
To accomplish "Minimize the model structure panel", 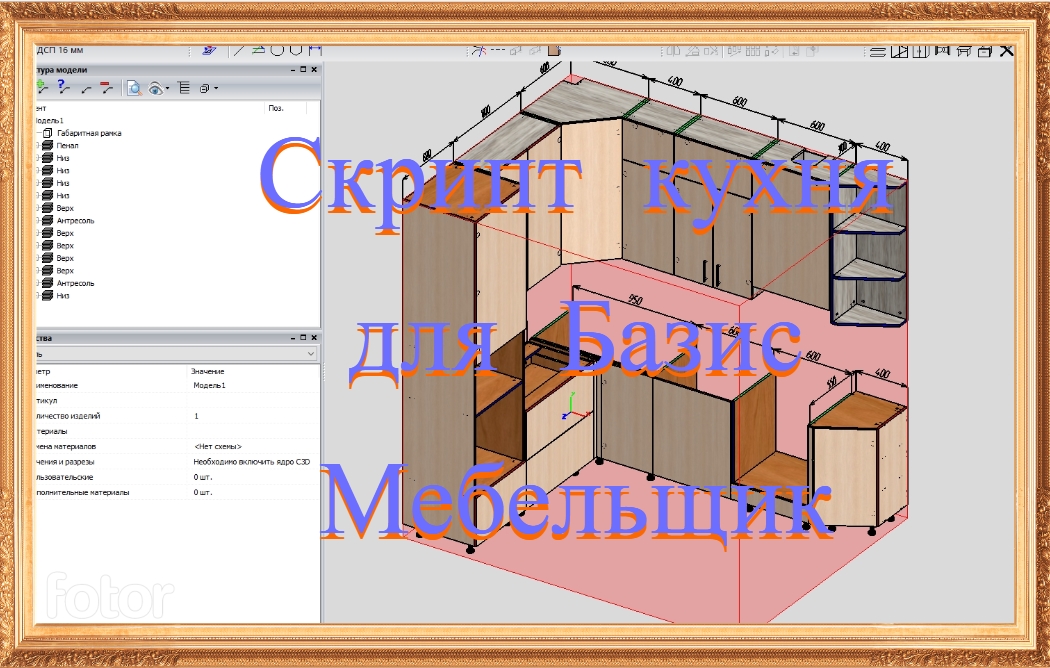I will [293, 70].
